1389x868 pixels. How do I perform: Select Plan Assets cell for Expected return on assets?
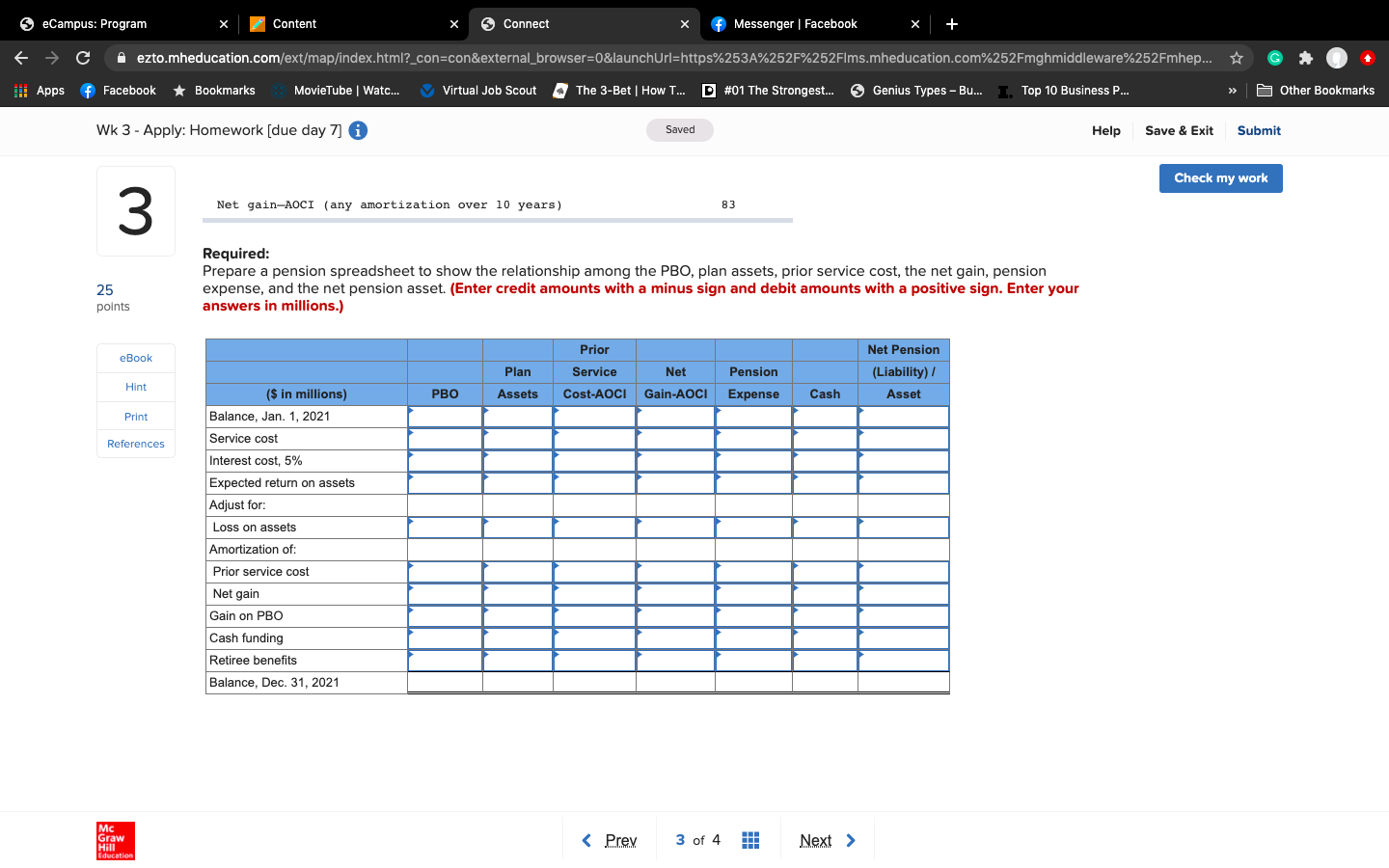coord(518,483)
